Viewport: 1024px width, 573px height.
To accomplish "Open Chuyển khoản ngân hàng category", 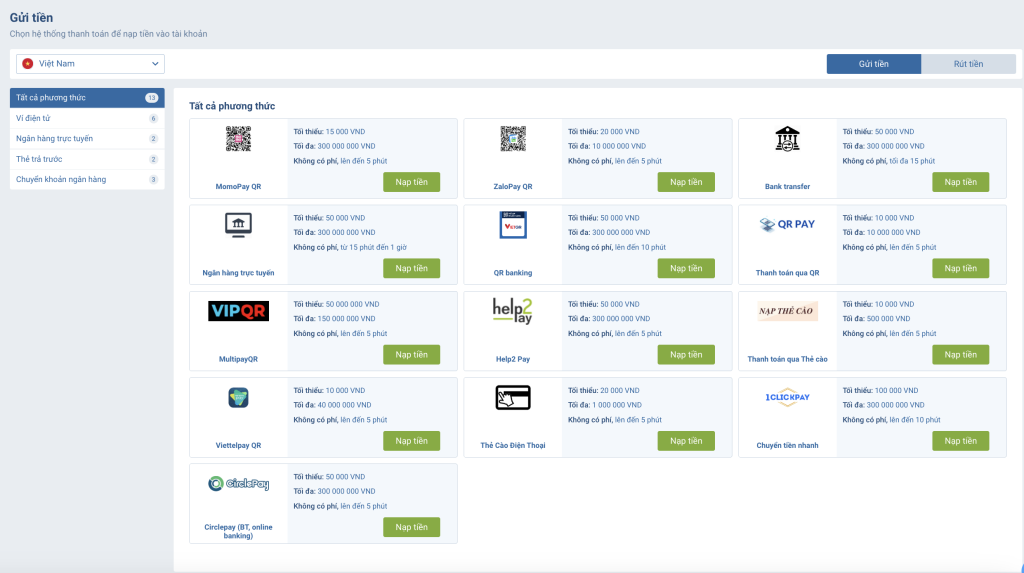I will coord(86,180).
